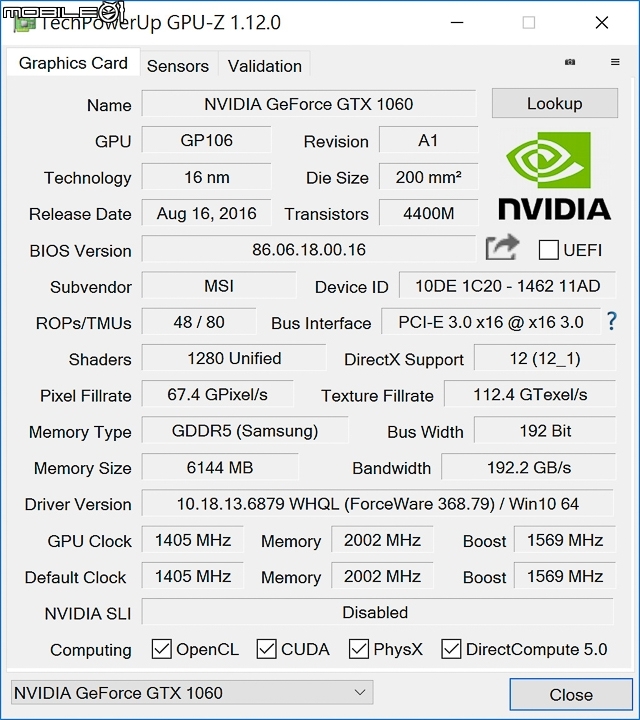Open the hamburger menu icon
The width and height of the screenshot is (640, 720).
615,62
